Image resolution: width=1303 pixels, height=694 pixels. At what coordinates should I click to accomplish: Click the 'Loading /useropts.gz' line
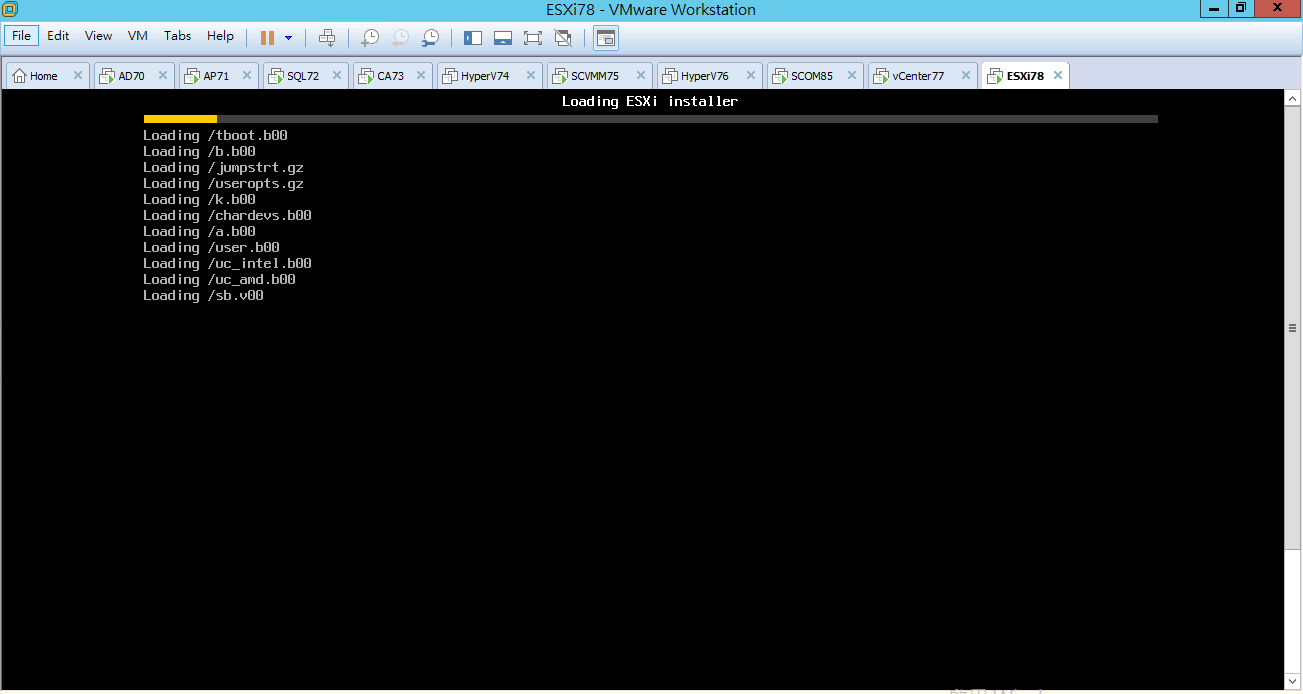[223, 183]
